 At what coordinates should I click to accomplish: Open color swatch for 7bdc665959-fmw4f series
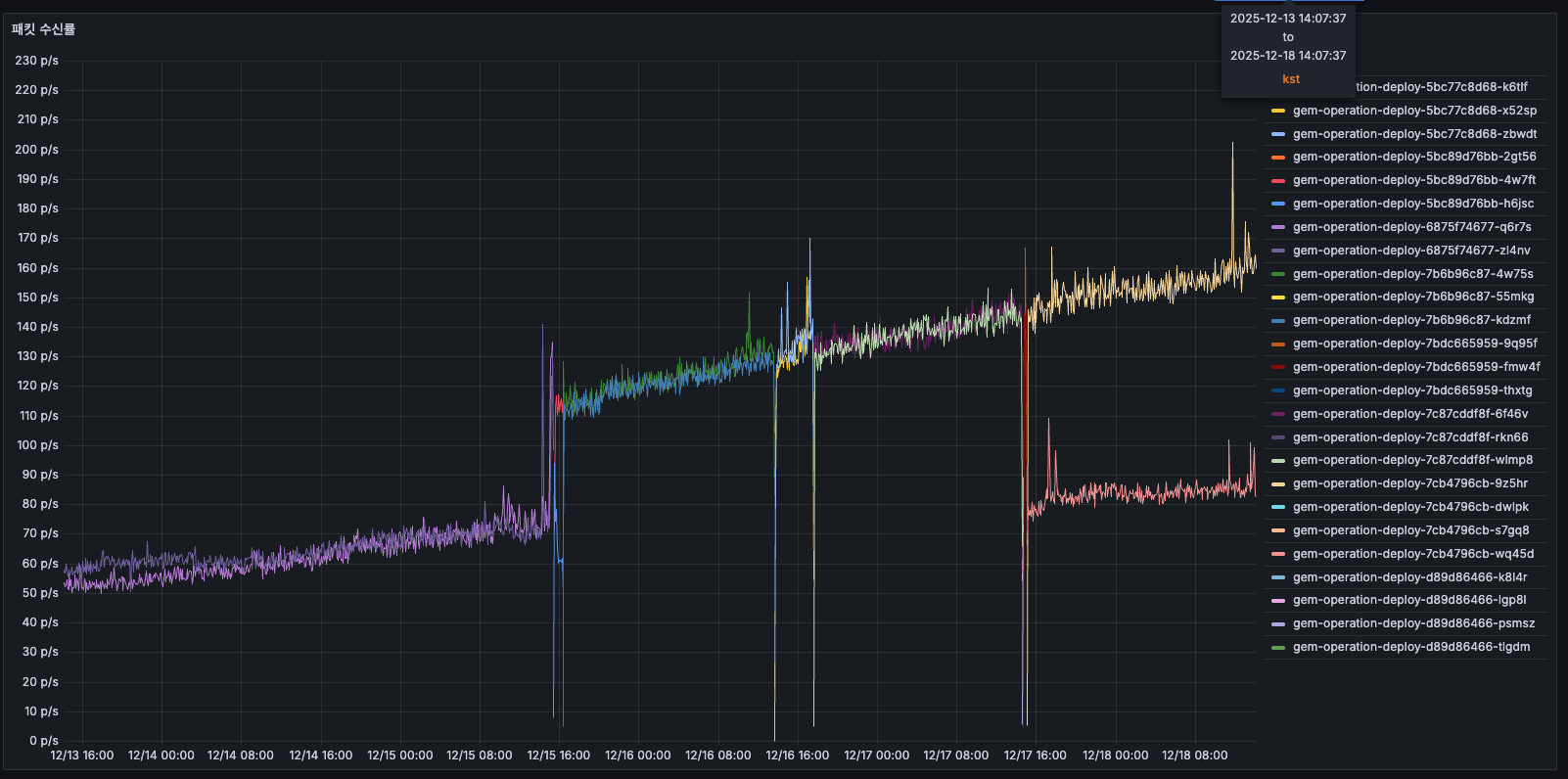pyautogui.click(x=1278, y=367)
